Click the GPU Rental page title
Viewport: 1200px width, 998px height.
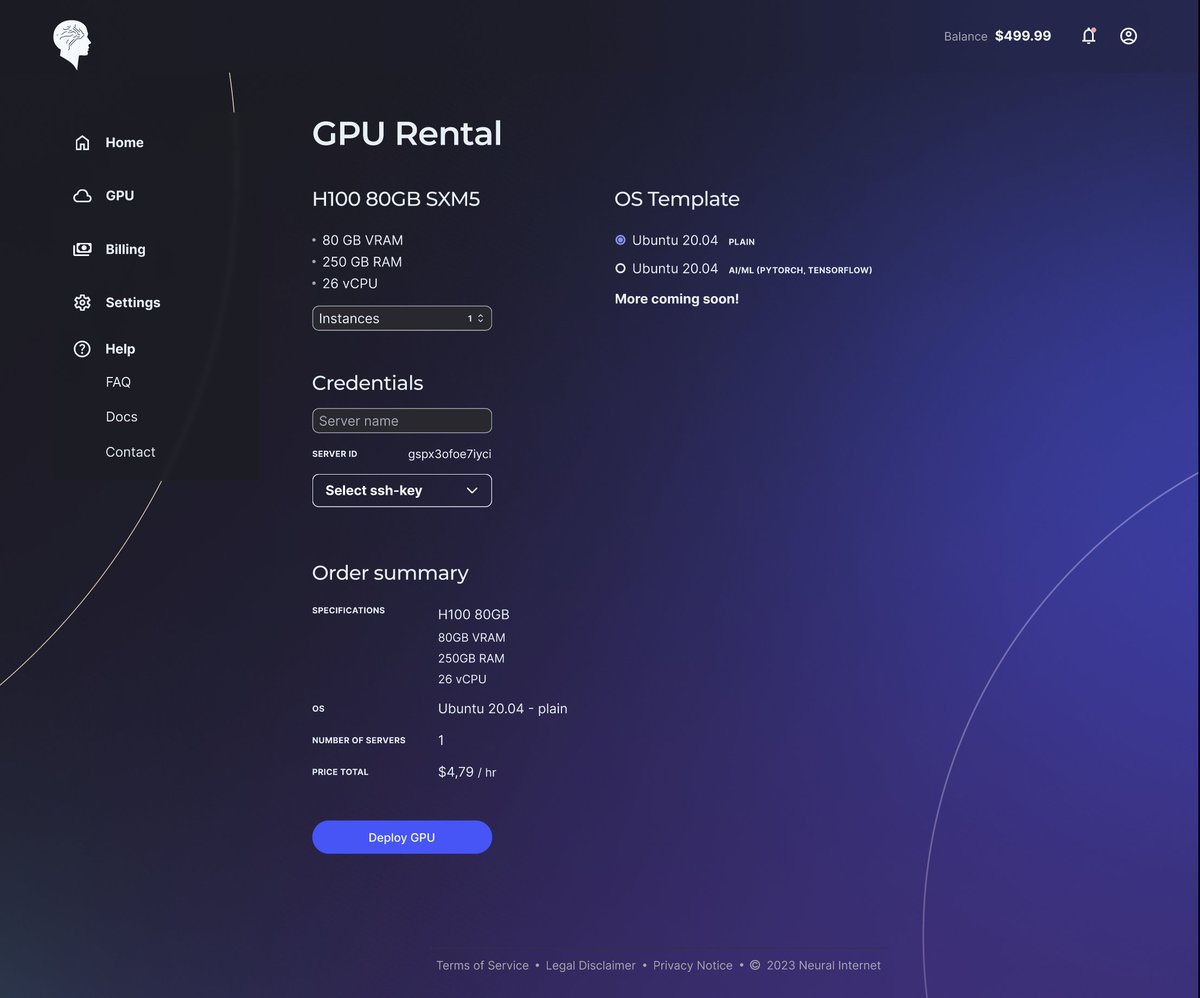[407, 133]
